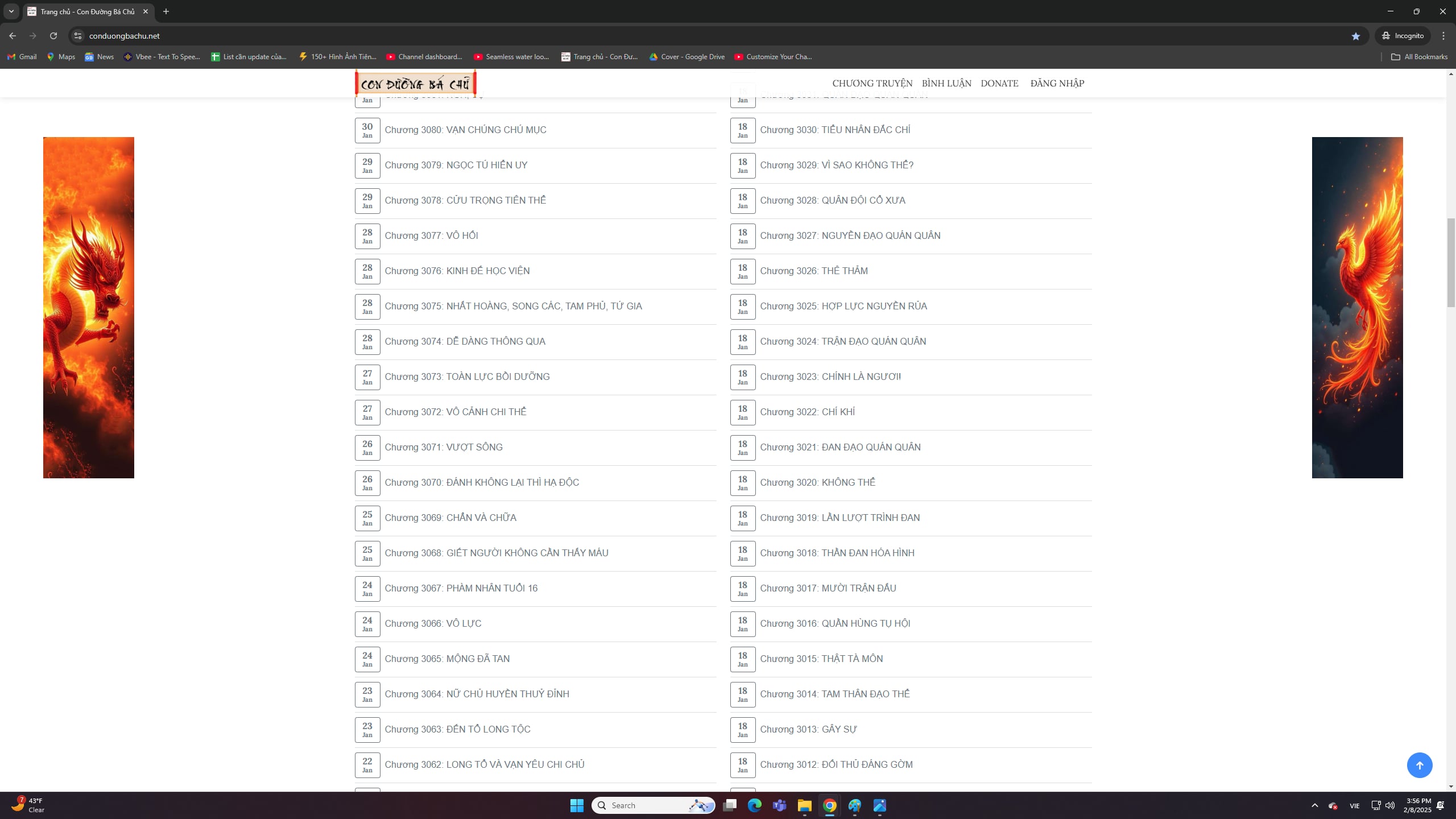The height and width of the screenshot is (819, 1456).
Task: Expand the tab search dropdown arrow
Action: [x=11, y=11]
